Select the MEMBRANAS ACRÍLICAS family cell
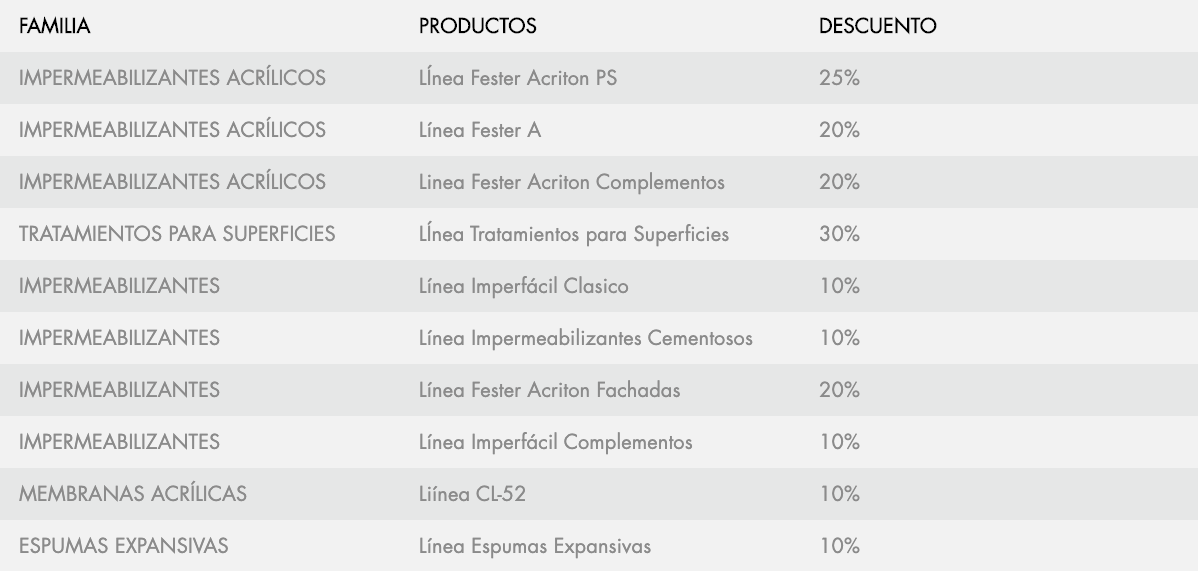 coord(133,494)
